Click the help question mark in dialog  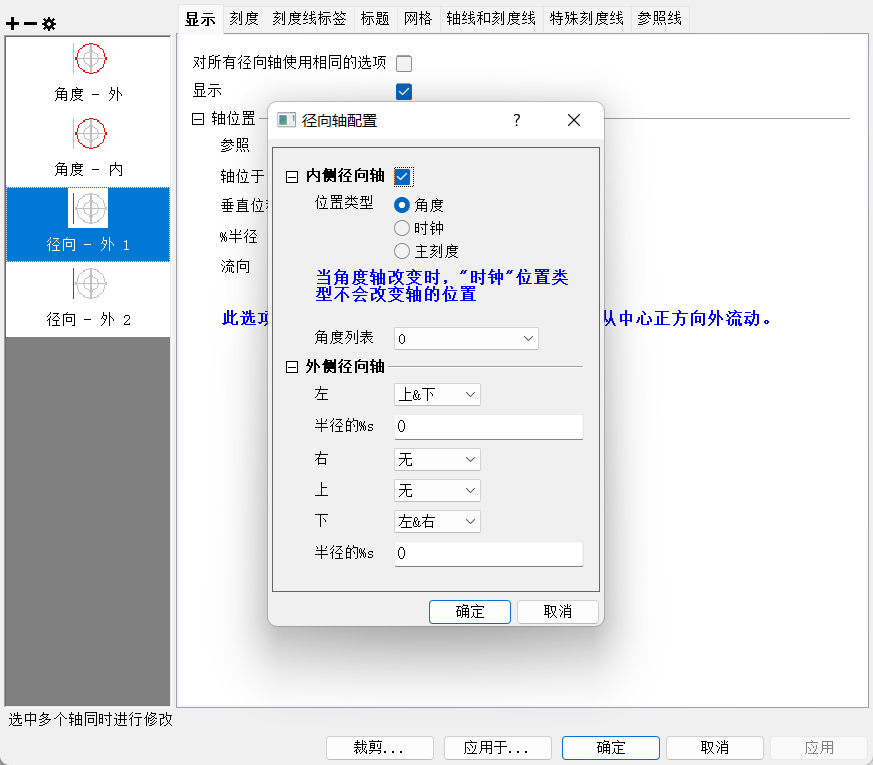pos(517,120)
